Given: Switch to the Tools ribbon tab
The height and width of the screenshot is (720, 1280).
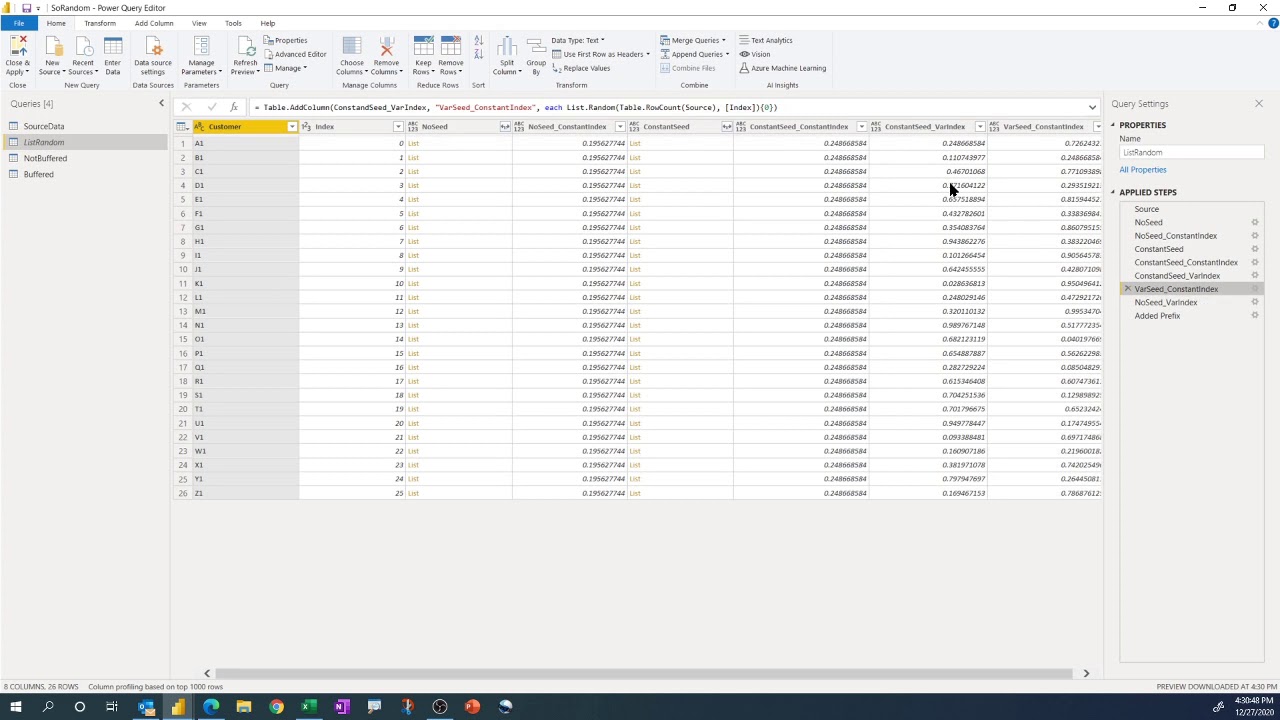Looking at the screenshot, I should click(x=233, y=23).
